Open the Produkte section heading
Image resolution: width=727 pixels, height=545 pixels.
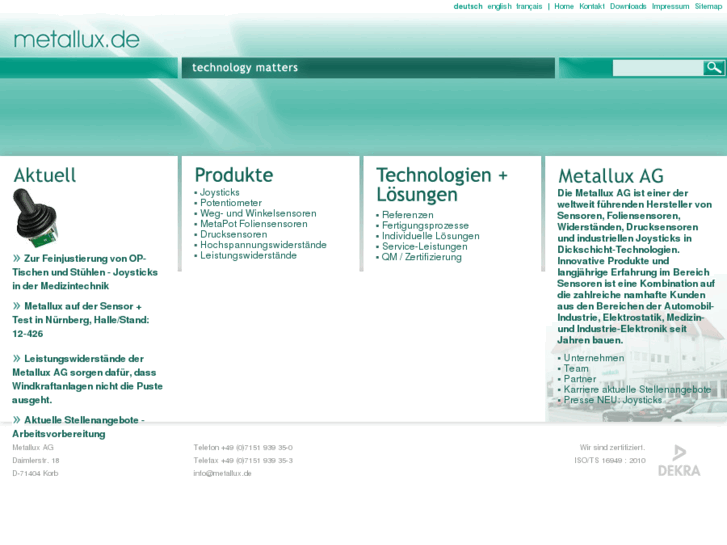[x=234, y=175]
